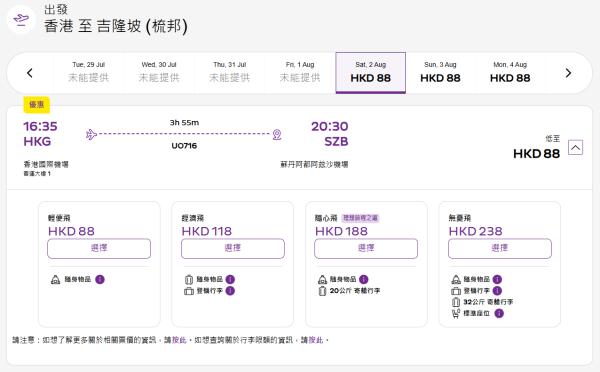Select Thu, 31 Jul date tab
This screenshot has width=600, height=372.
pos(230,72)
